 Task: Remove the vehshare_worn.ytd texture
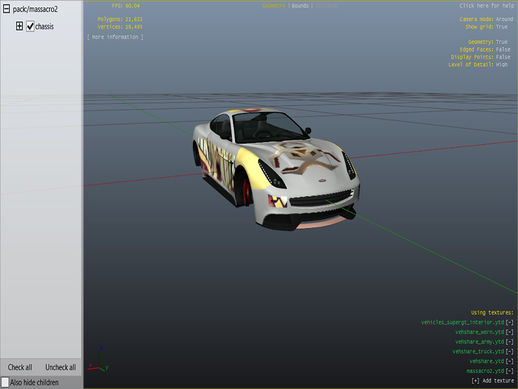point(509,332)
